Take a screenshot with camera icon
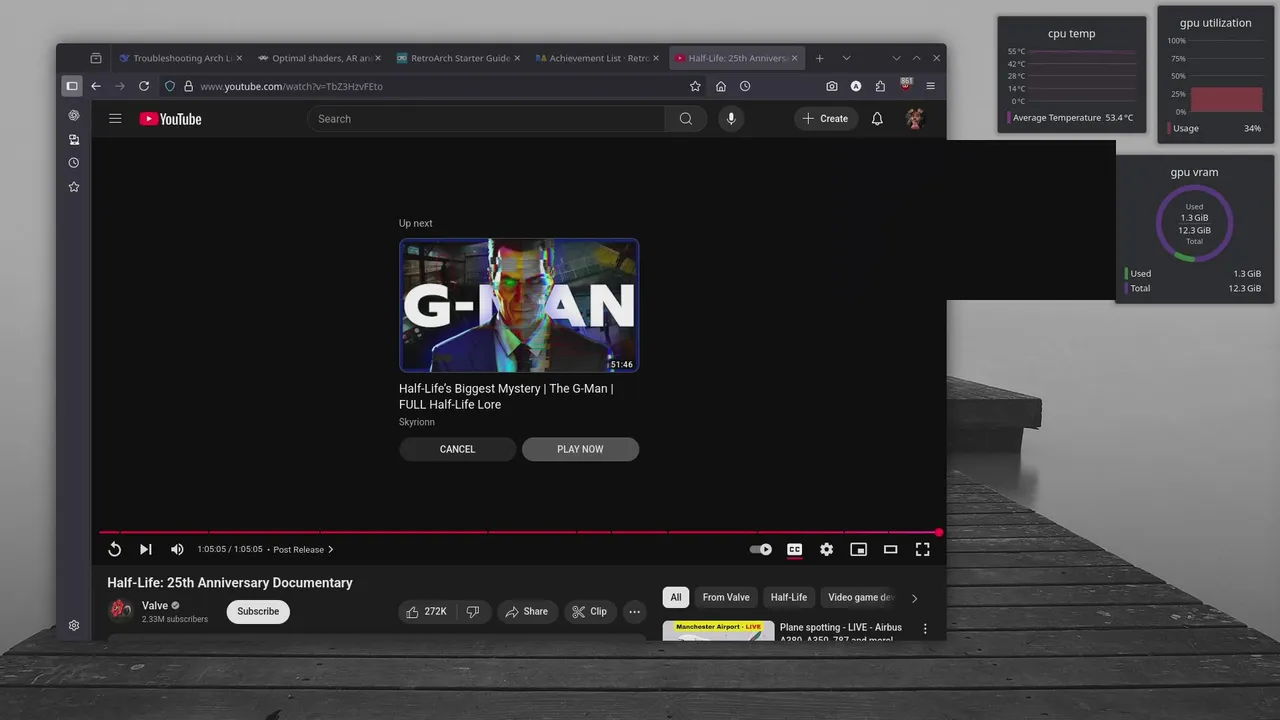Screen dimensions: 1280x720 click(x=832, y=86)
